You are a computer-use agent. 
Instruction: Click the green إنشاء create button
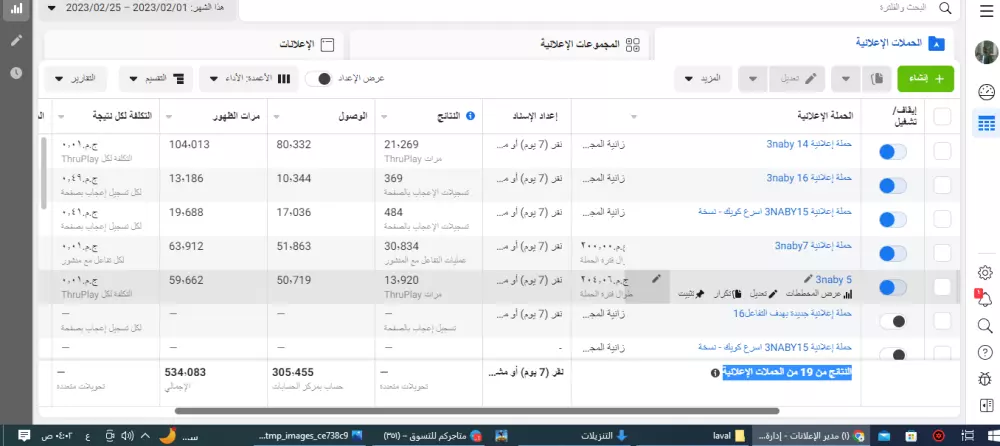tap(925, 78)
